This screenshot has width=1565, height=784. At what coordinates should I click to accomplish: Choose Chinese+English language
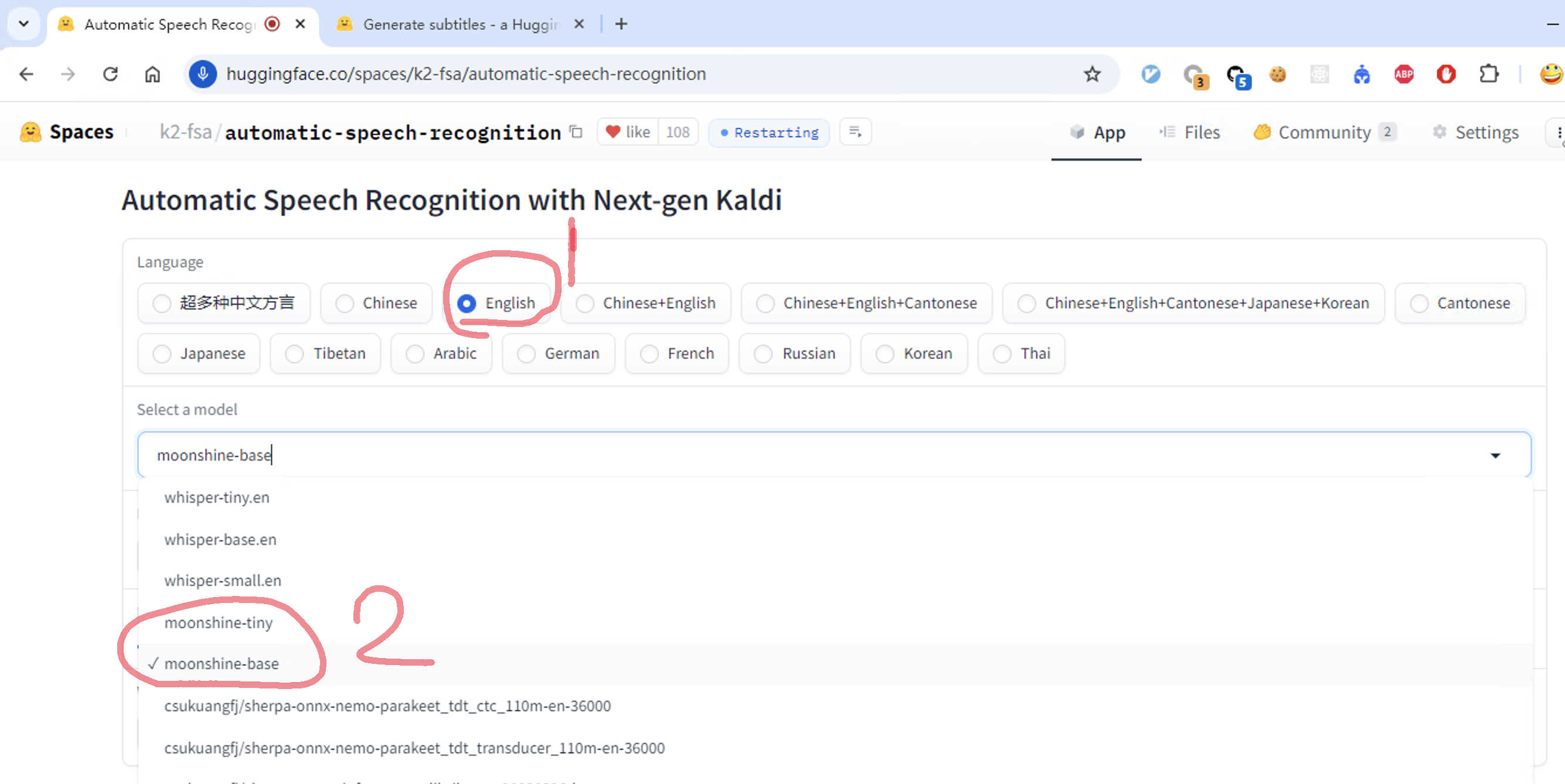click(646, 303)
